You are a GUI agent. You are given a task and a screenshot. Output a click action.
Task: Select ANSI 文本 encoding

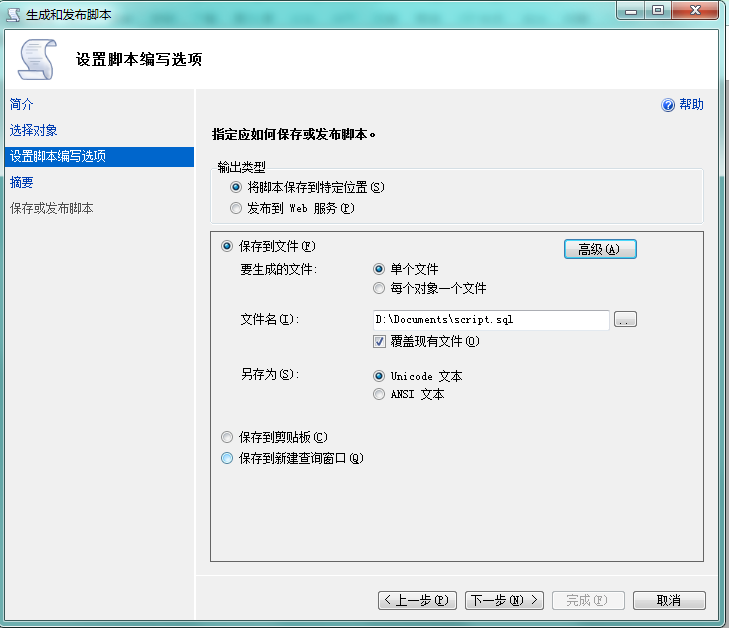click(x=380, y=394)
